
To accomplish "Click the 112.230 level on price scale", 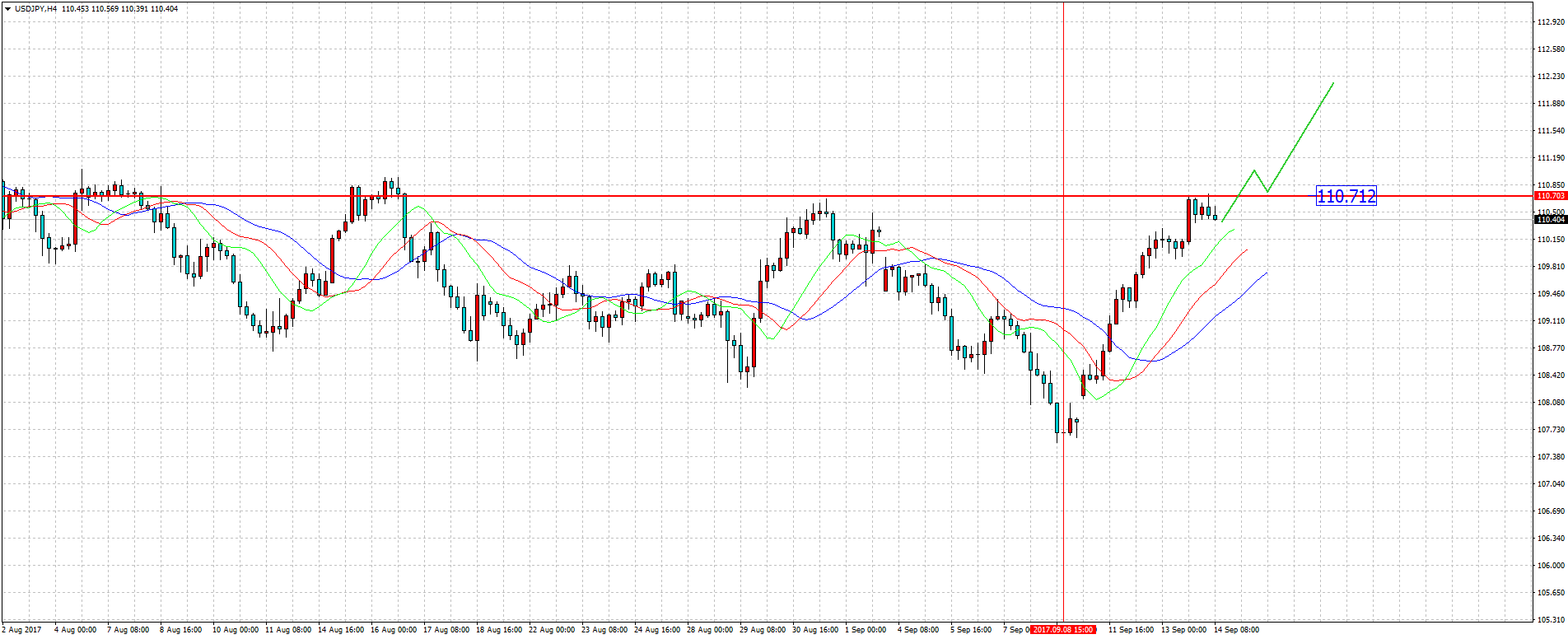I will click(1551, 77).
